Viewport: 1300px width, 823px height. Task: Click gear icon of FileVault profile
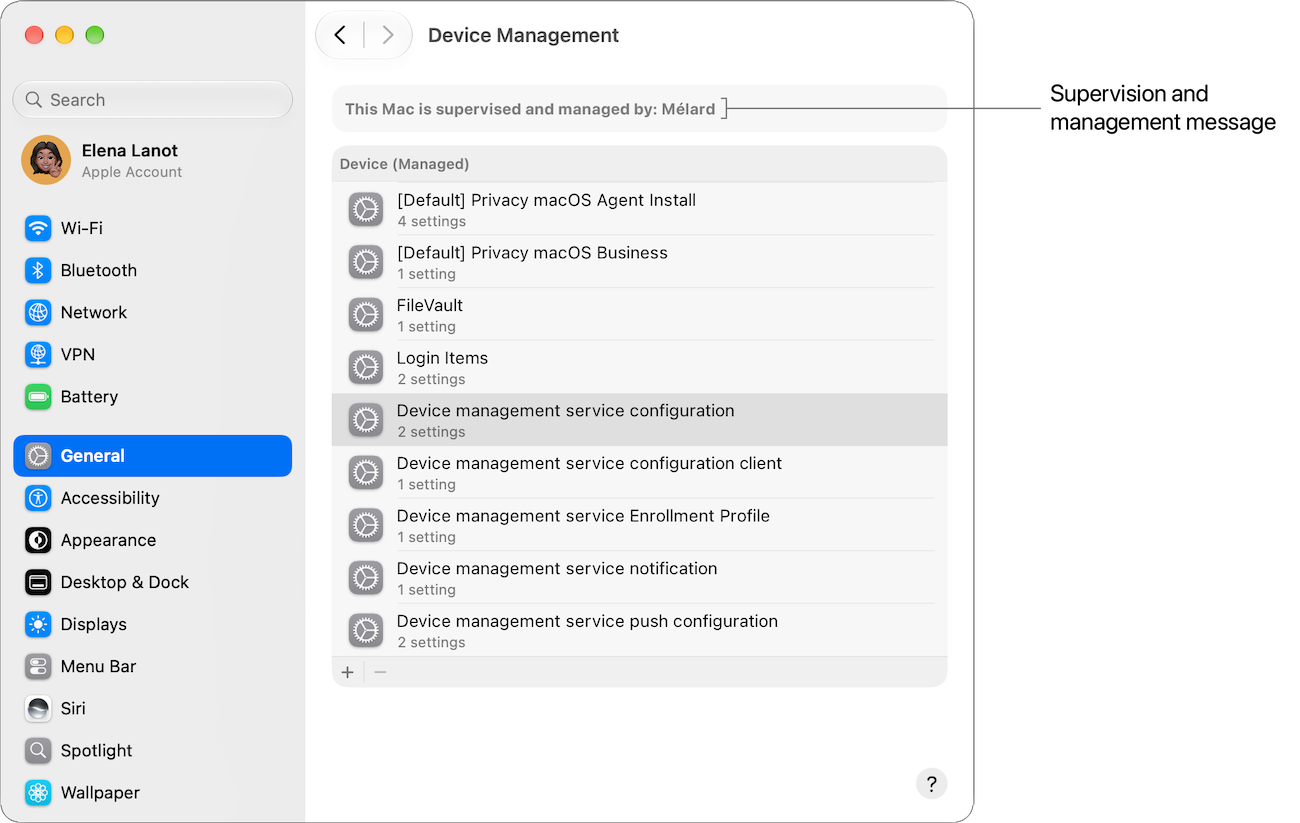pos(366,315)
